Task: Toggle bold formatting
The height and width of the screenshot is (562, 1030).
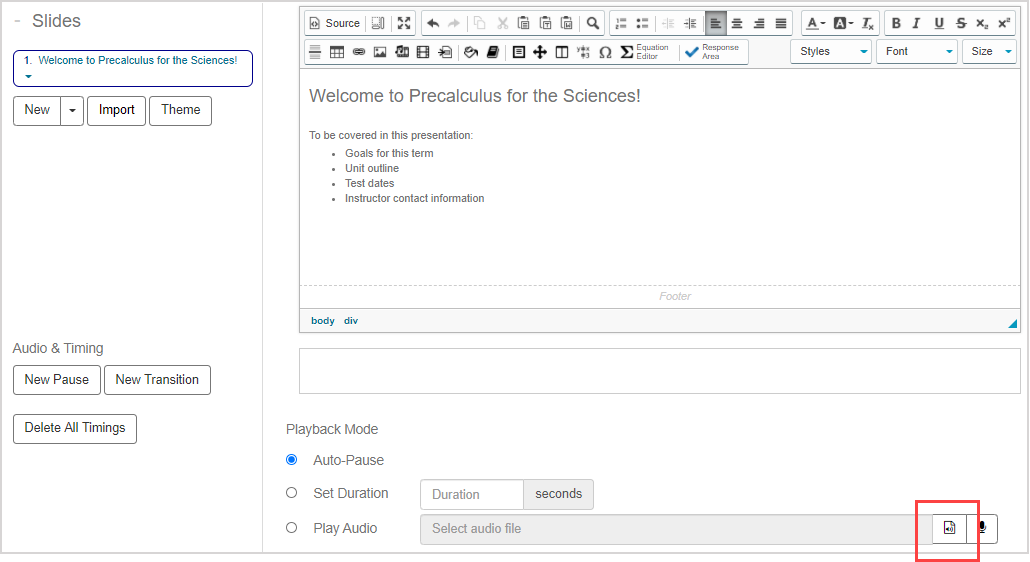Action: 895,23
